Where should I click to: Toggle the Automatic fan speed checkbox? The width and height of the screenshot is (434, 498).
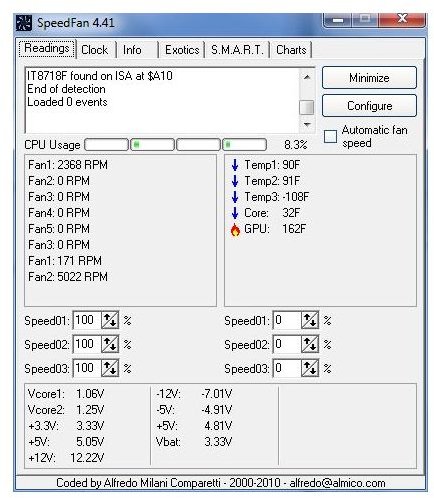point(330,136)
